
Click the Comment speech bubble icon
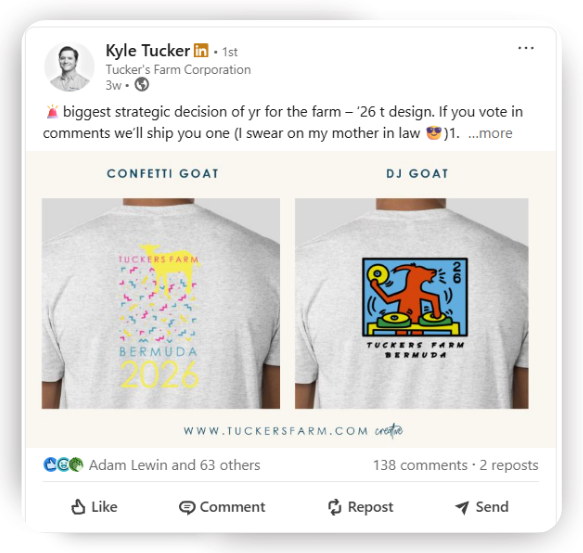187,507
